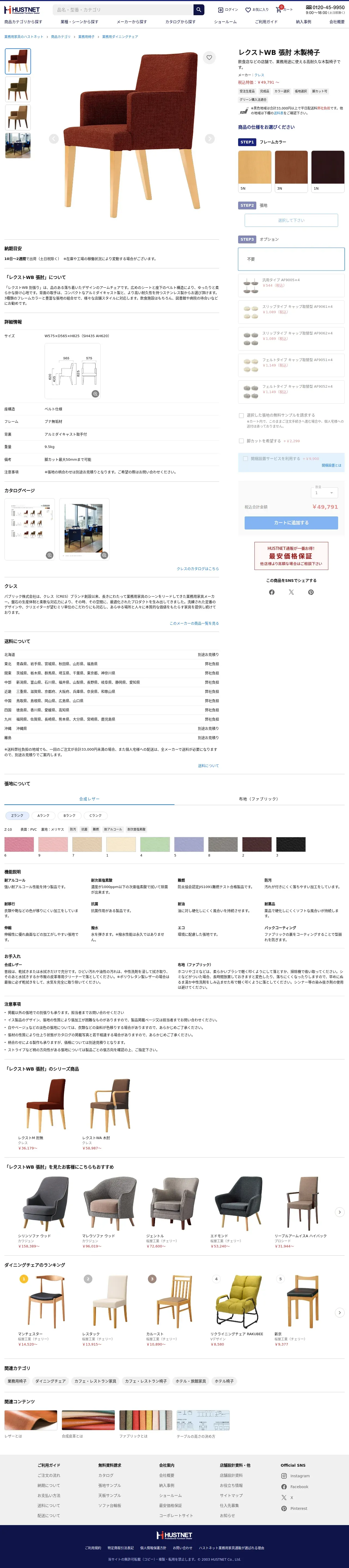The image size is (349, 1568).
Task: Click 最安価格保証 banner
Action: point(291,556)
